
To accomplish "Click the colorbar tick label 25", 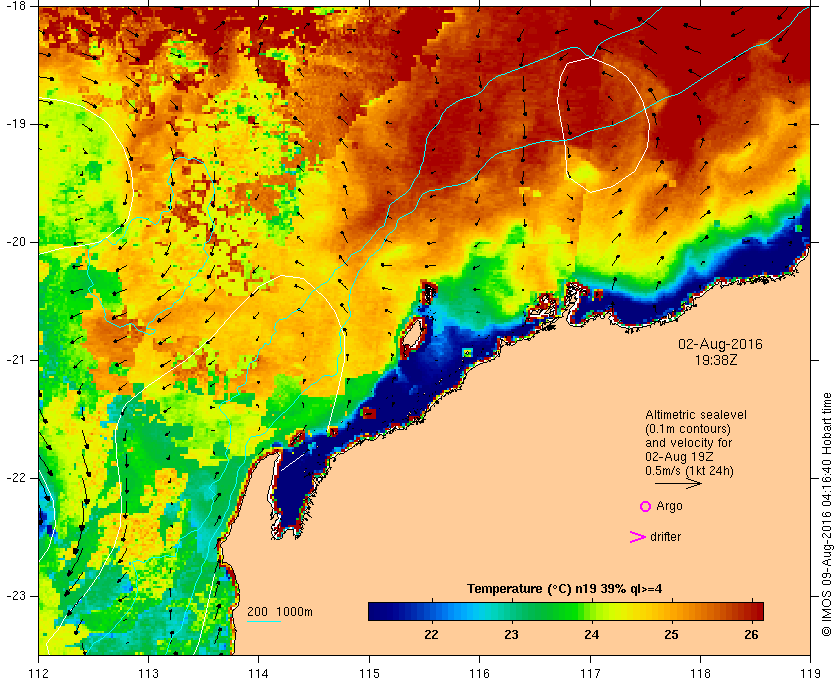I will (671, 635).
